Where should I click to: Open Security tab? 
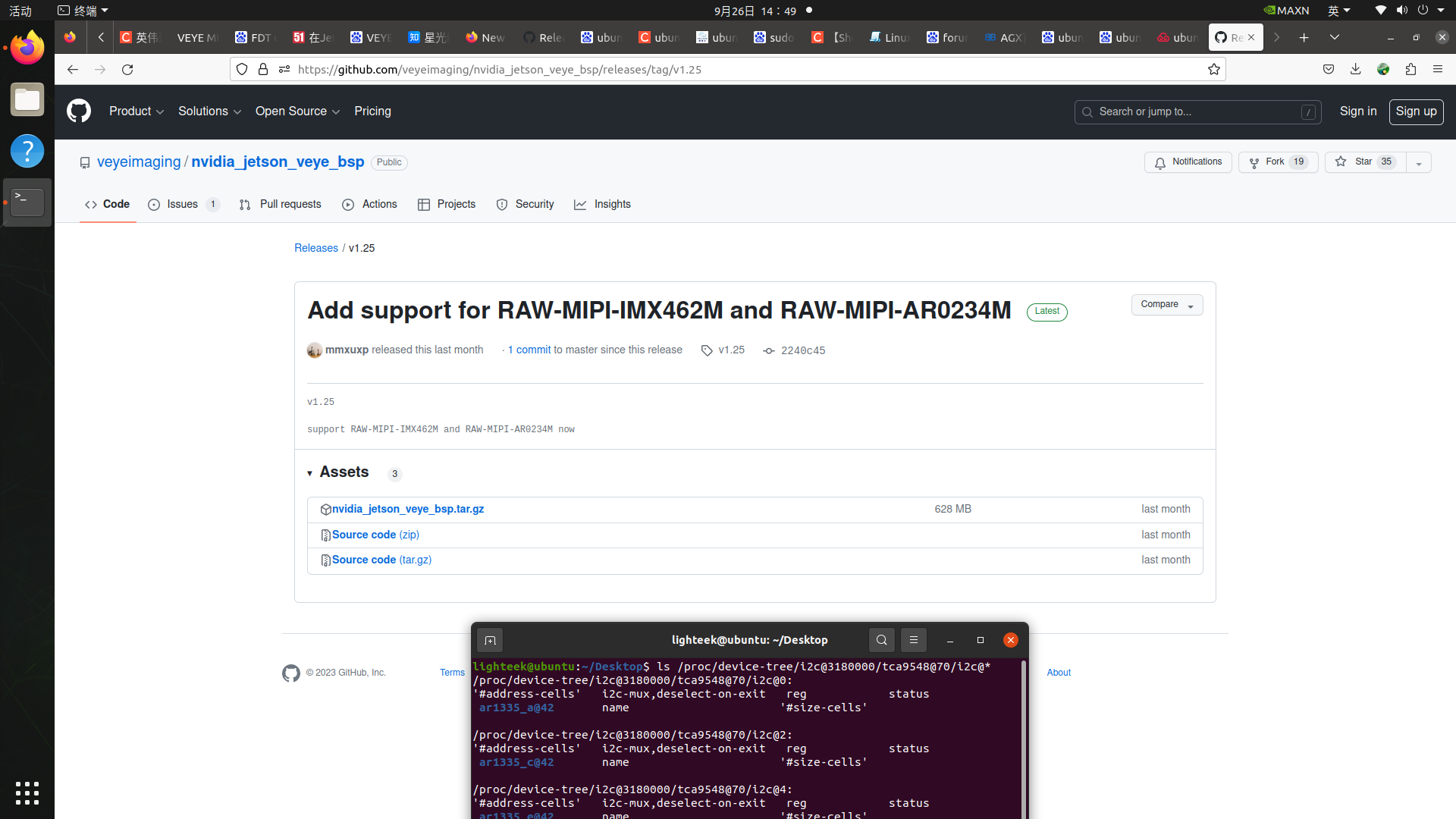pos(525,204)
